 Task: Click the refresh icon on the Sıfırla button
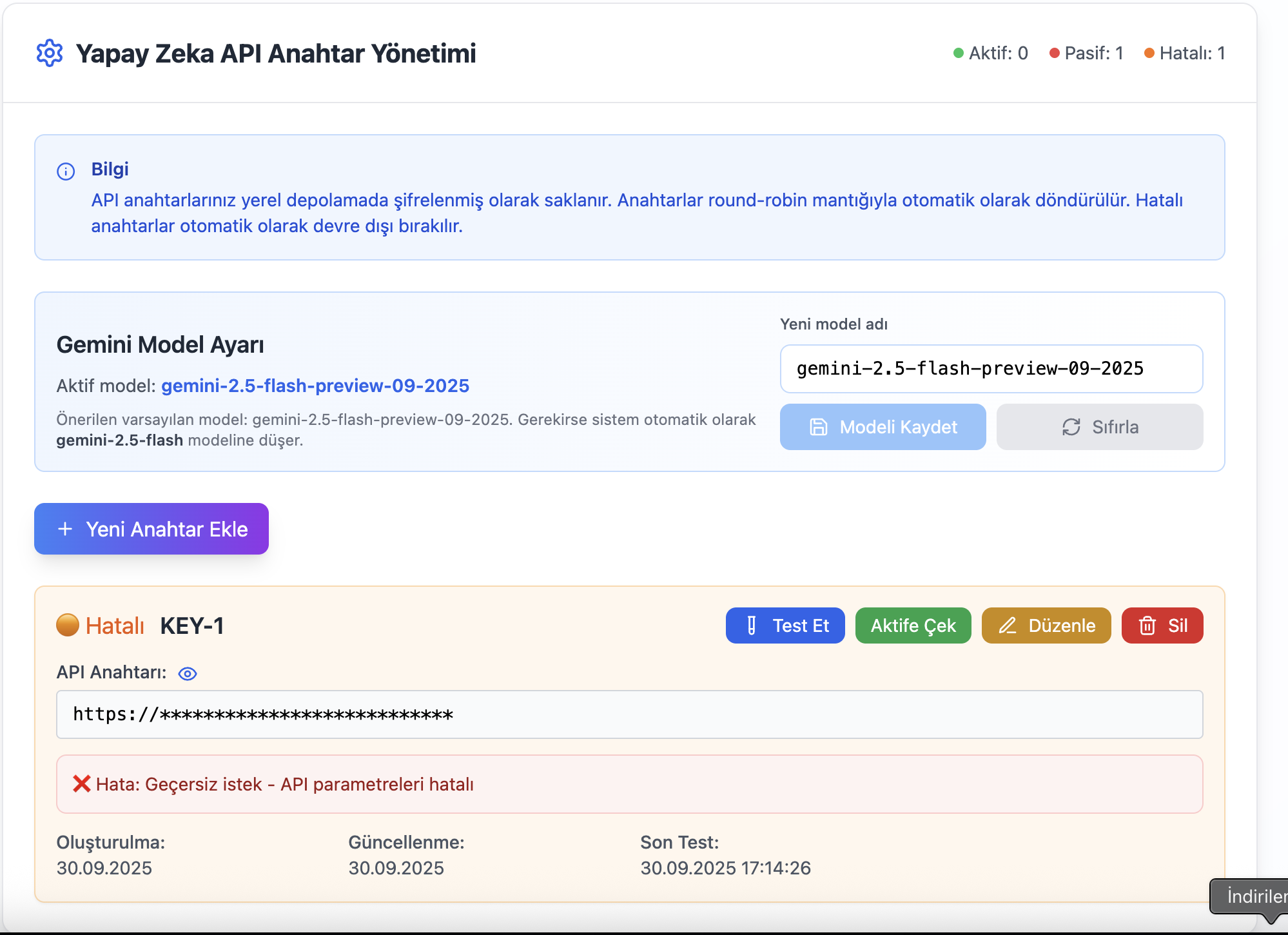click(1070, 426)
